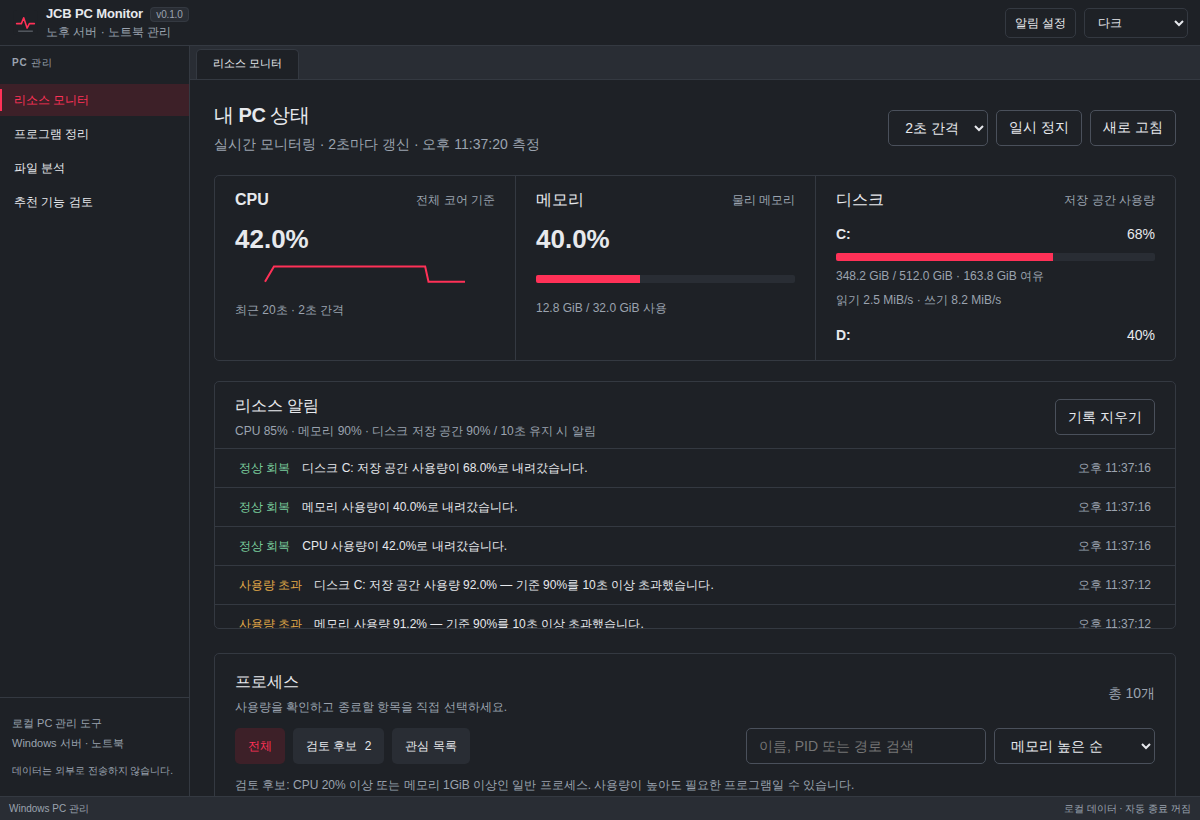Viewport: 1200px width, 820px height.
Task: Focus the 이름, PID 또는 경로 검색 field
Action: pos(866,746)
